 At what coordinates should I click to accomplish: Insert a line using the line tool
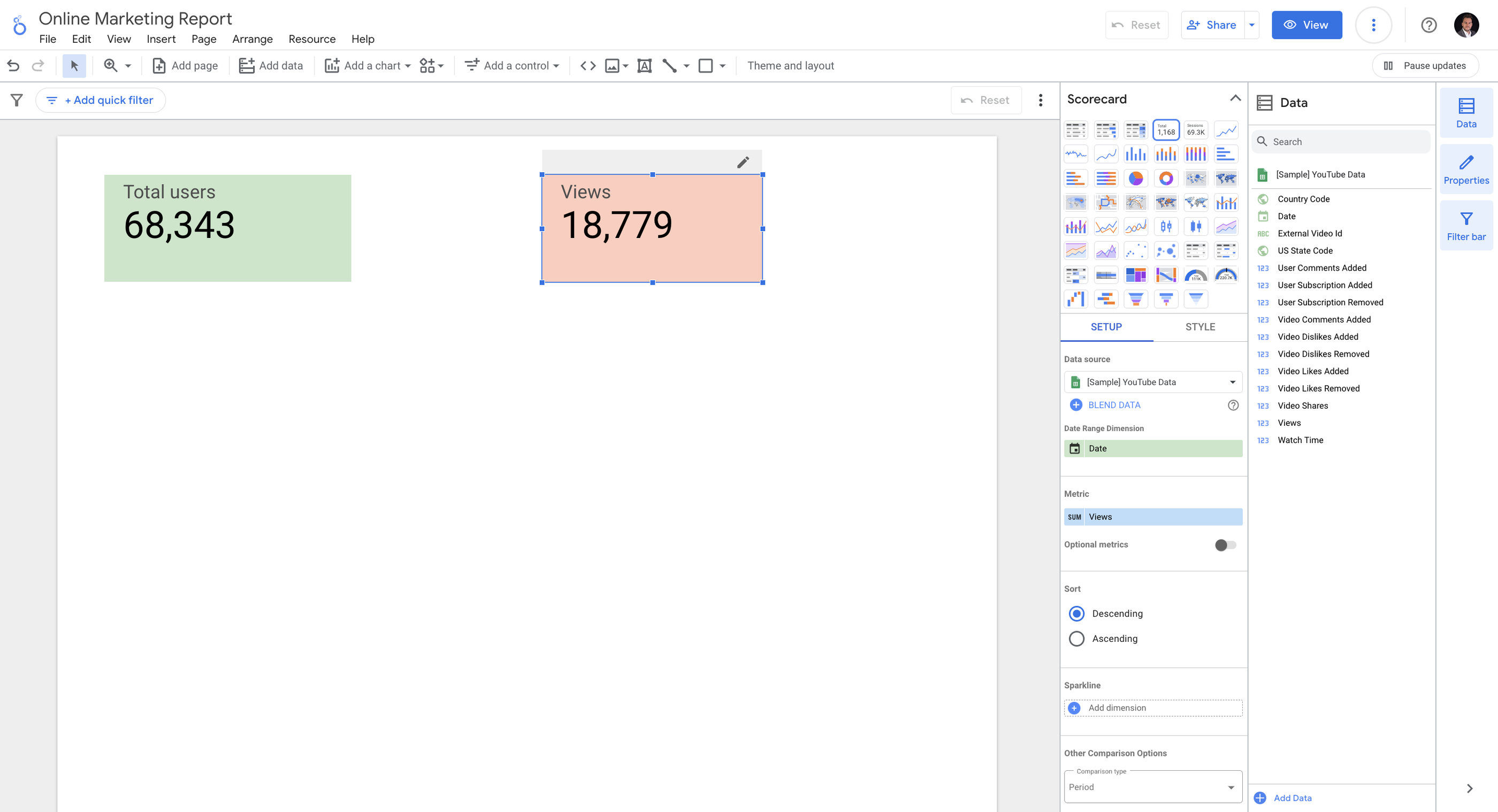(x=670, y=65)
